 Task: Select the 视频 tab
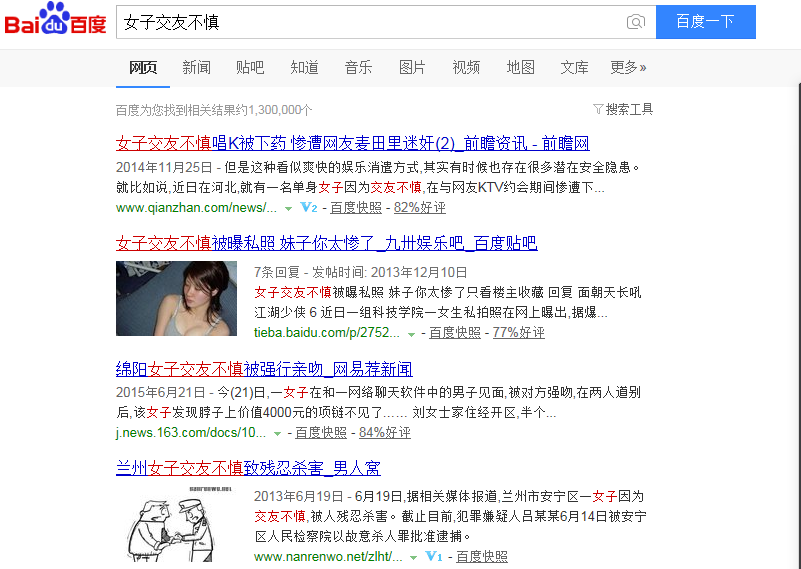(x=466, y=67)
